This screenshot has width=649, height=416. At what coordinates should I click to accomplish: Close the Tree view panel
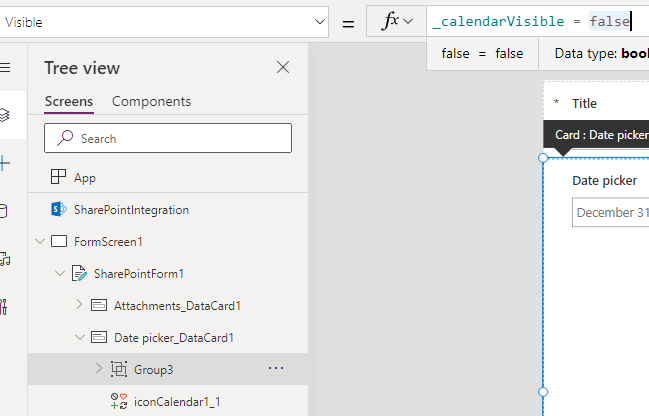pyautogui.click(x=283, y=67)
